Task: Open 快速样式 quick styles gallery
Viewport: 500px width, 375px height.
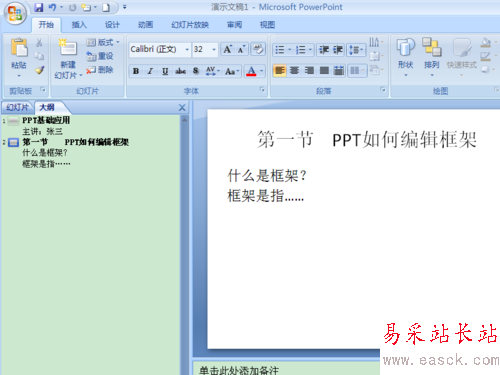Action: pos(462,57)
